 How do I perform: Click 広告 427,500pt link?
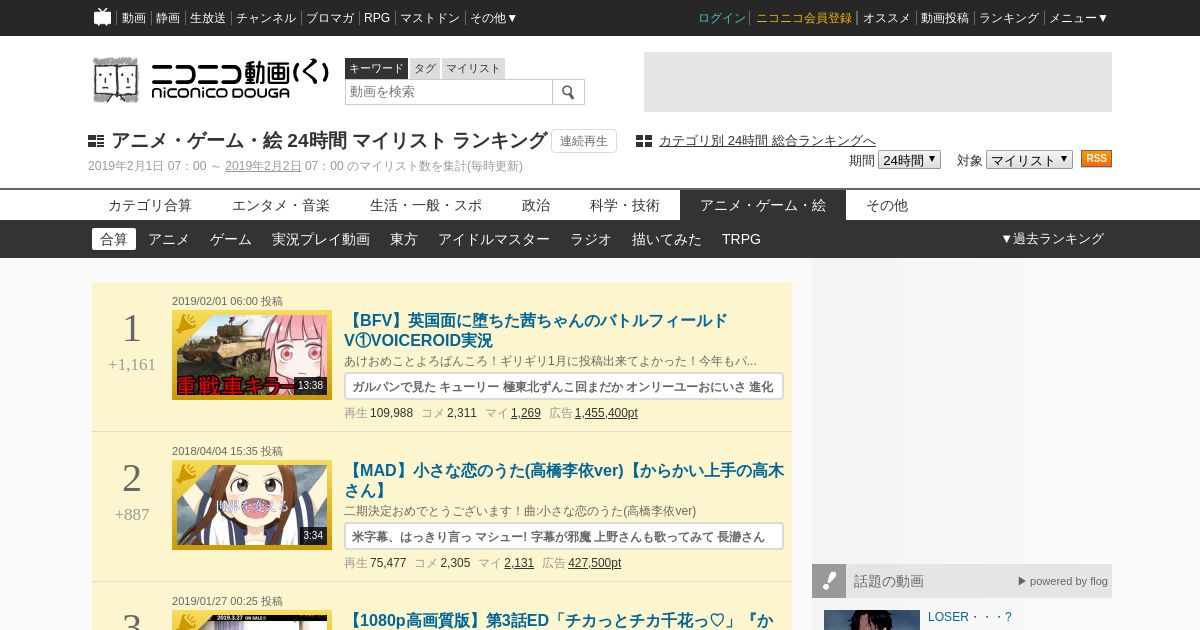(594, 563)
